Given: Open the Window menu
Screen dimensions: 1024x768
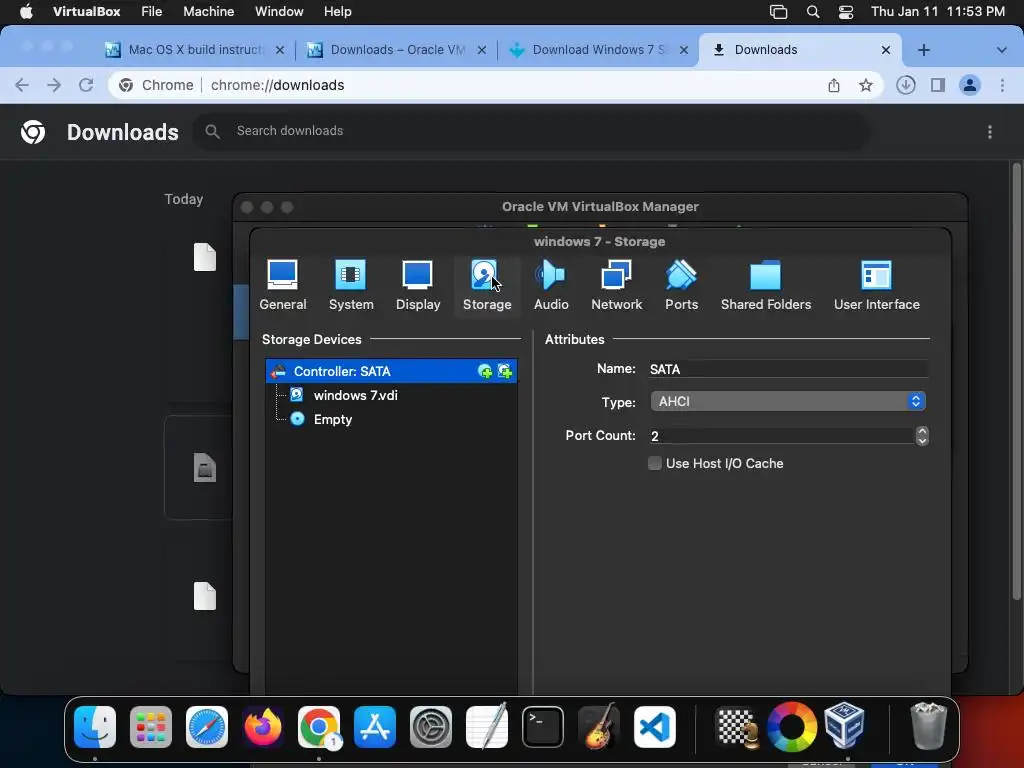Looking at the screenshot, I should tap(279, 12).
